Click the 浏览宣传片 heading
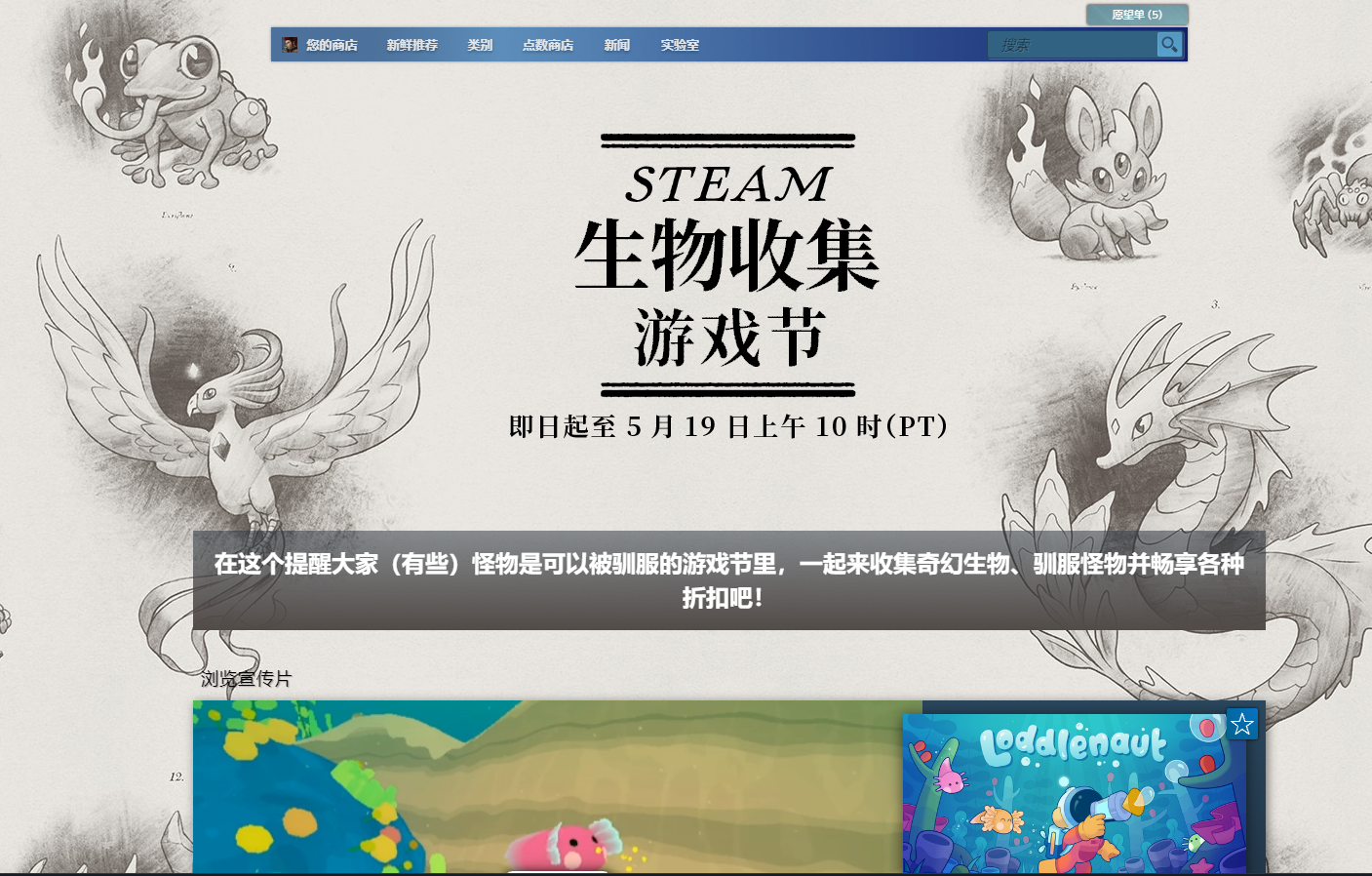 coord(246,678)
